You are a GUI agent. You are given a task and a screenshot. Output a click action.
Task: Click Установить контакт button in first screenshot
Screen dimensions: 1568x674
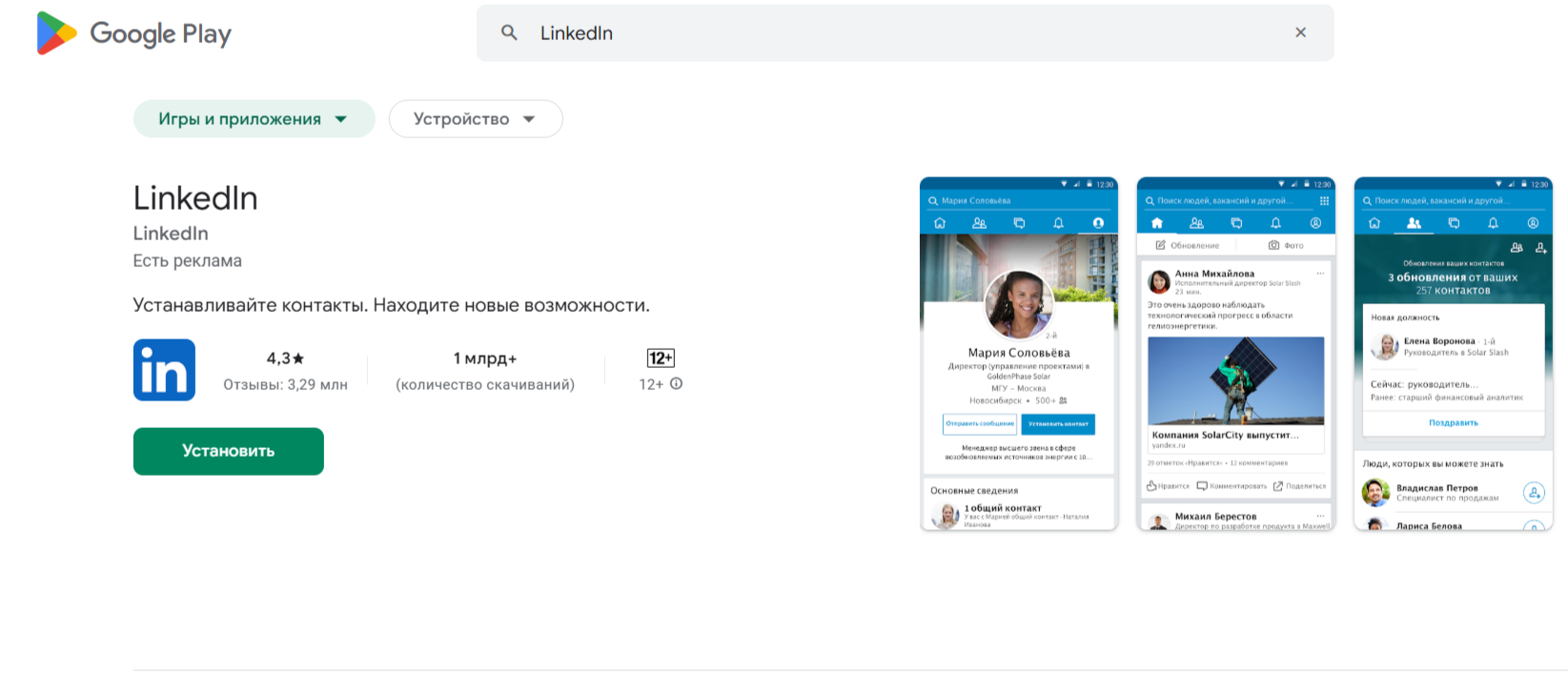(x=1058, y=424)
